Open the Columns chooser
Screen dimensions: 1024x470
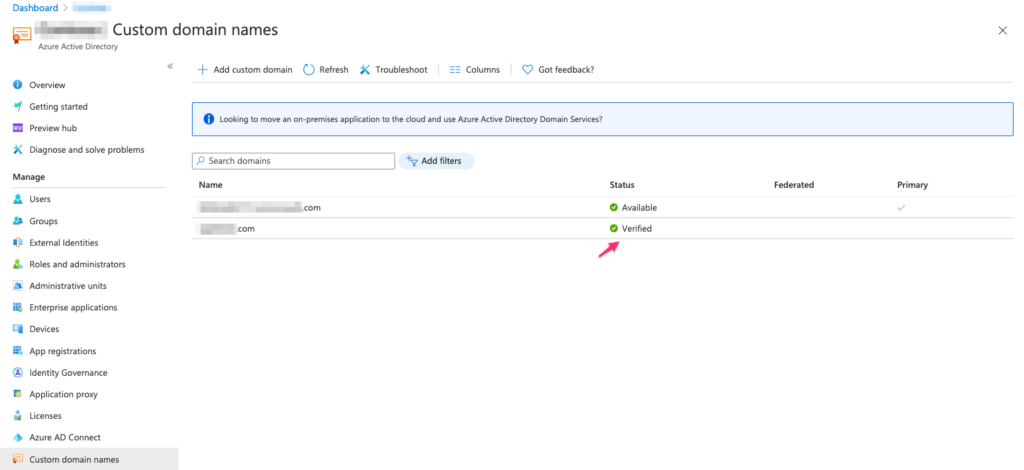pyautogui.click(x=475, y=69)
